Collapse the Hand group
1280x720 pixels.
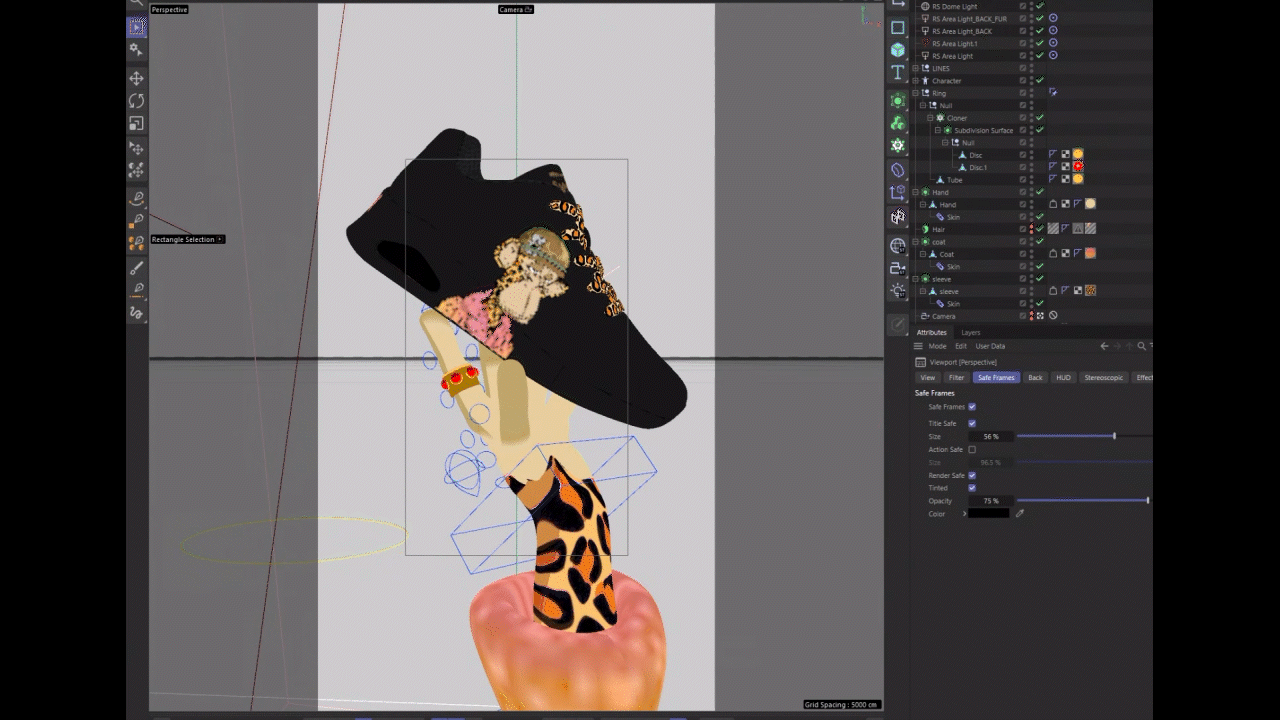click(915, 192)
